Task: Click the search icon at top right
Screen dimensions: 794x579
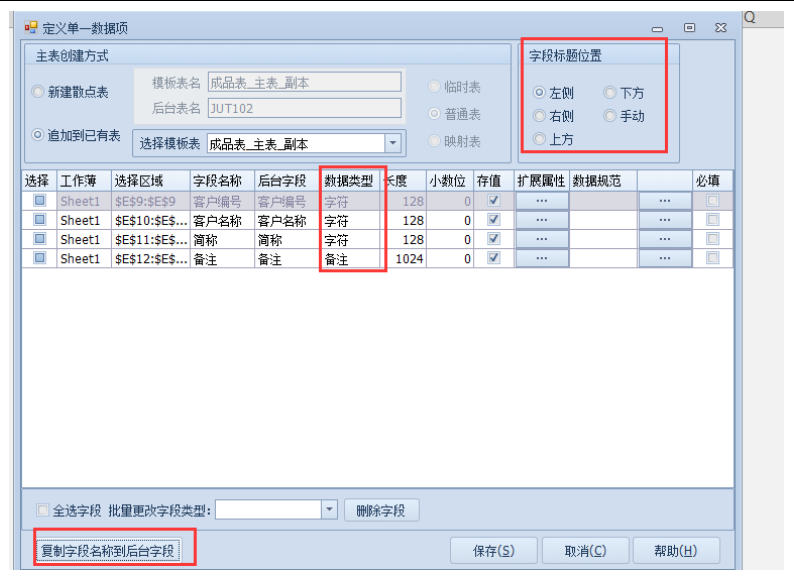Action: point(749,18)
